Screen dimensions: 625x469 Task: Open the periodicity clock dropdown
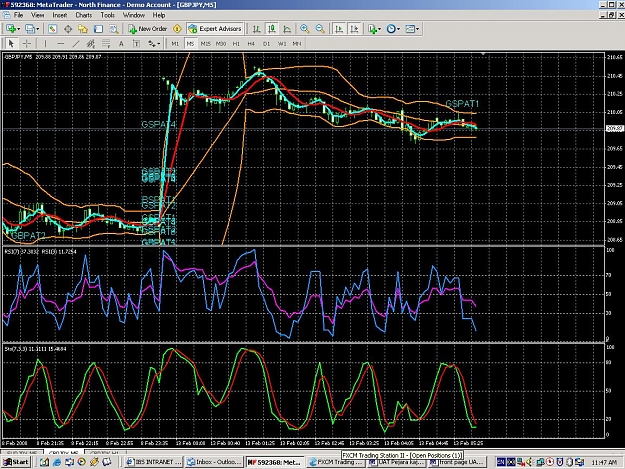point(393,29)
